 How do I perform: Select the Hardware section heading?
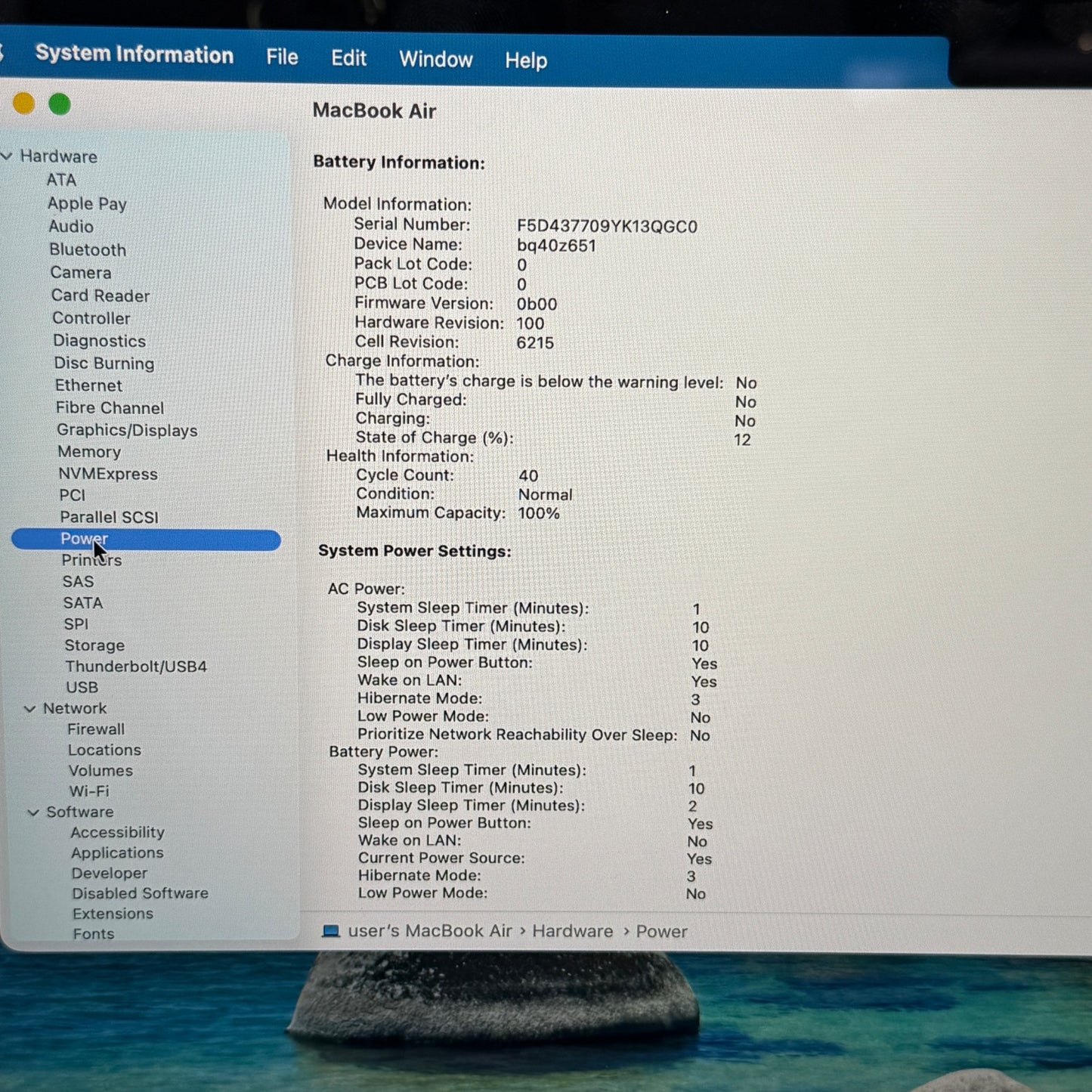click(x=58, y=156)
